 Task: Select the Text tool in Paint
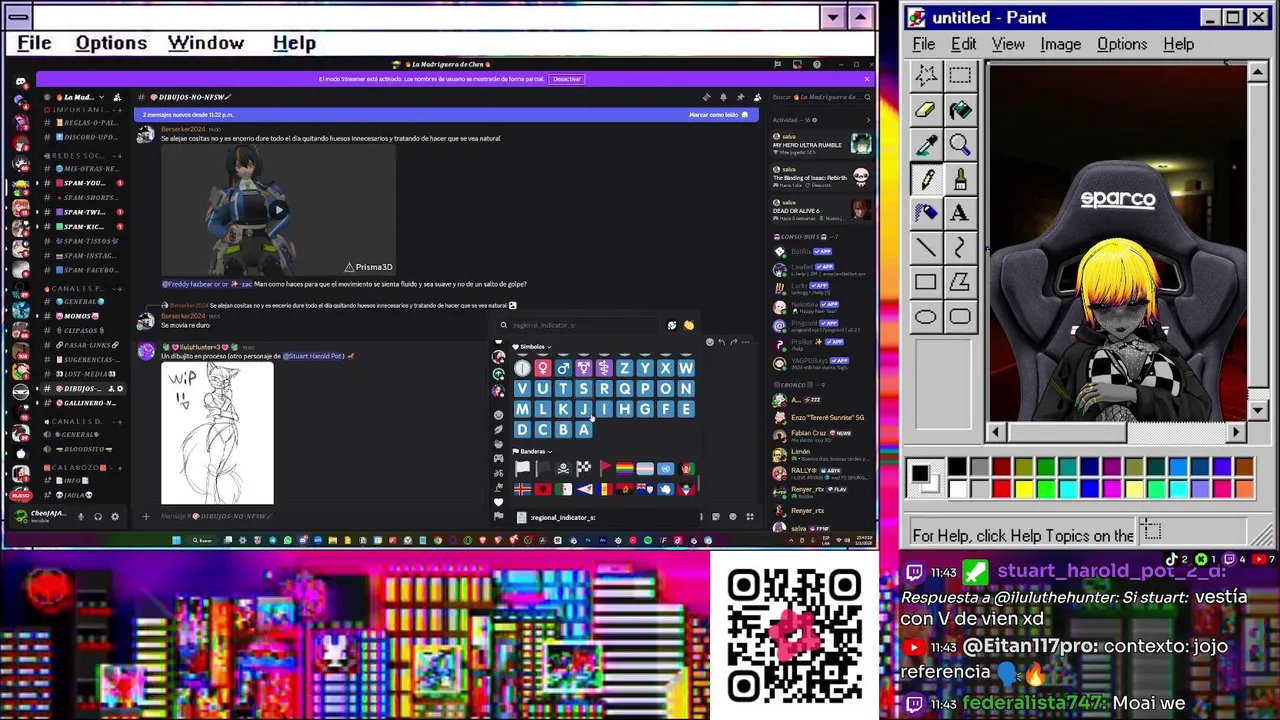coord(960,213)
